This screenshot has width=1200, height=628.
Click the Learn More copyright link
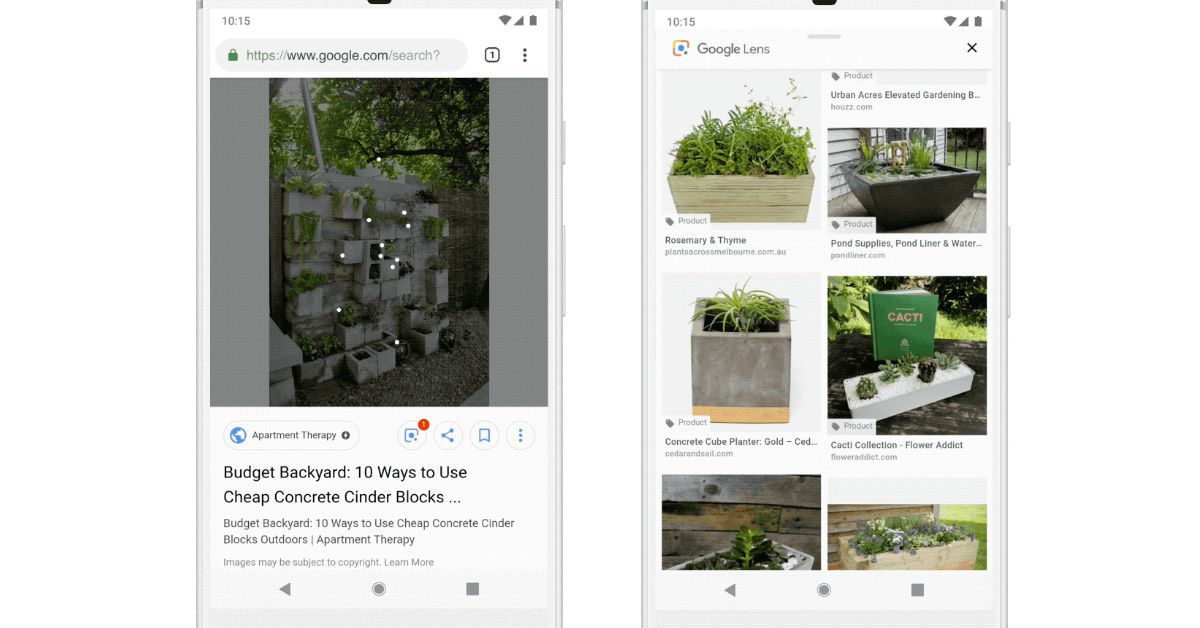pos(409,562)
